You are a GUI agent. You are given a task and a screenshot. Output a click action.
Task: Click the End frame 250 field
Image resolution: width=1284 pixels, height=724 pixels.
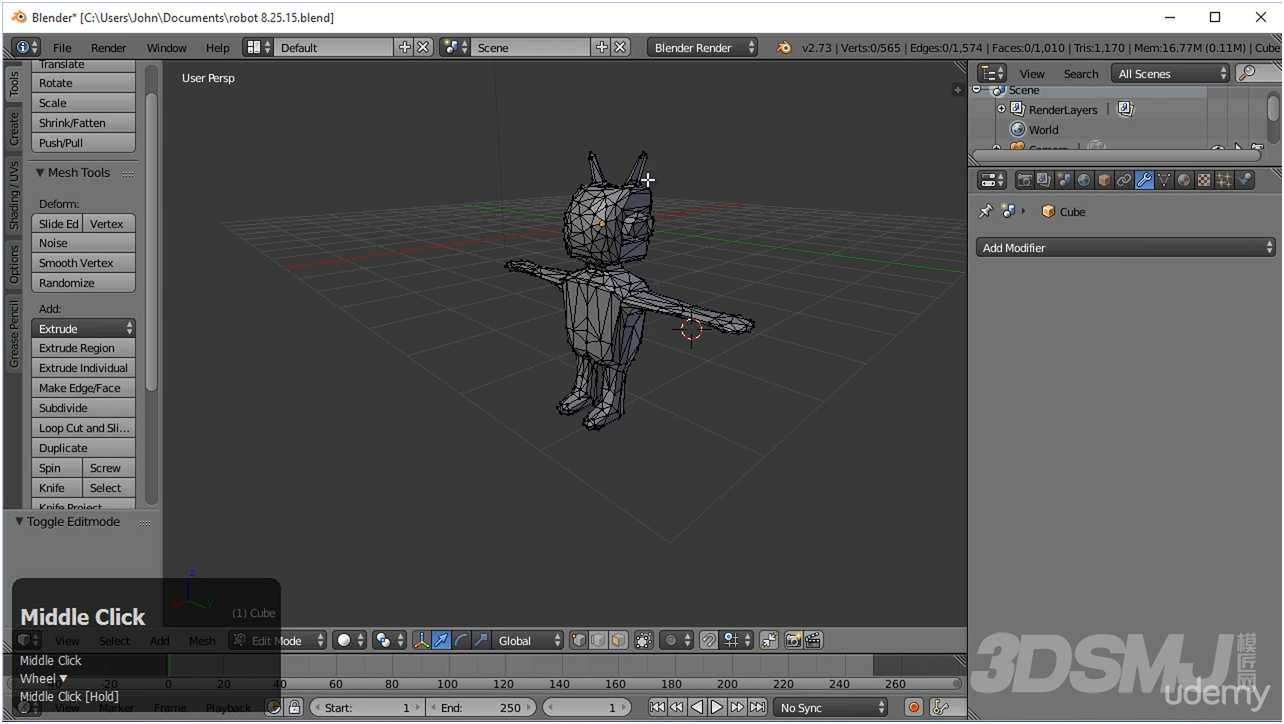point(481,707)
